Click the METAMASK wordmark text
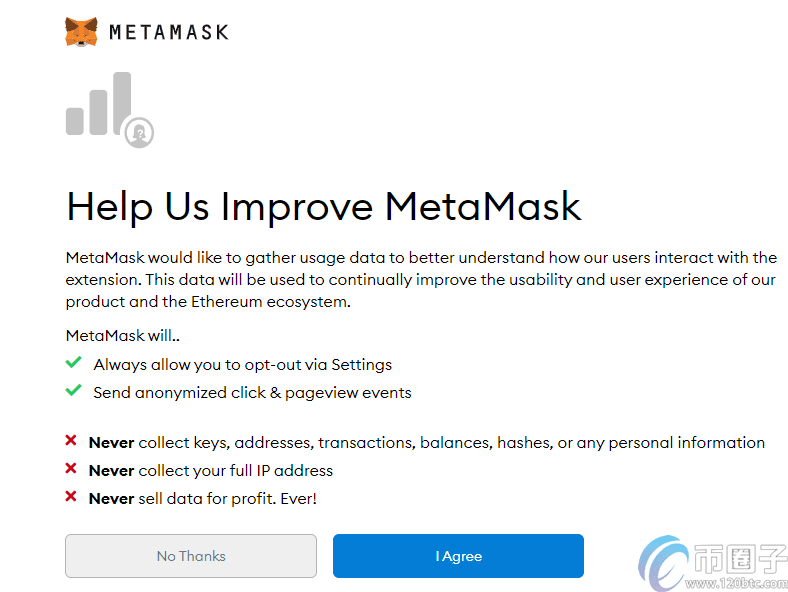The width and height of the screenshot is (788, 592). (169, 32)
